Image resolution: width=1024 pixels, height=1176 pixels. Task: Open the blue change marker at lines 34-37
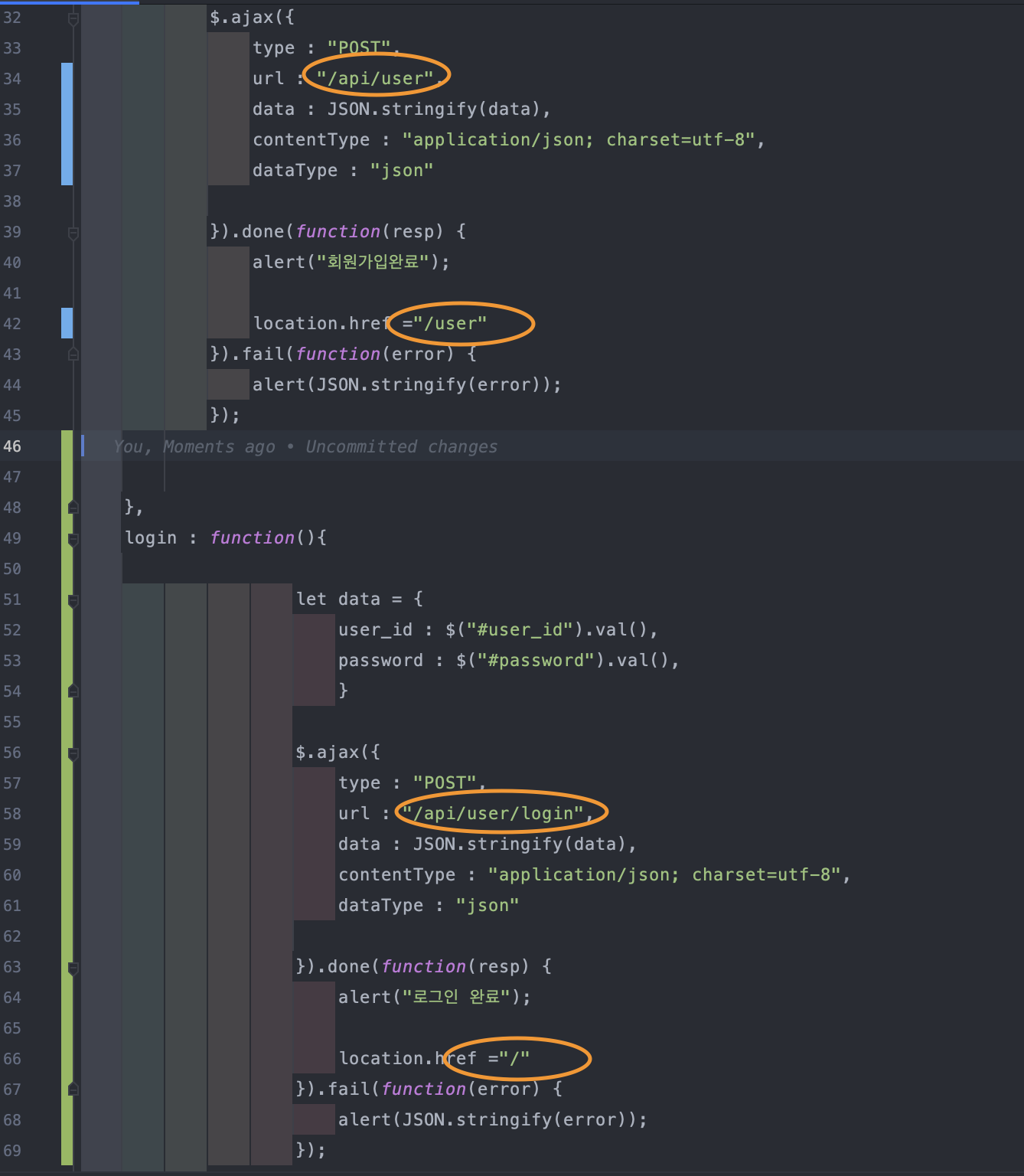(67, 124)
